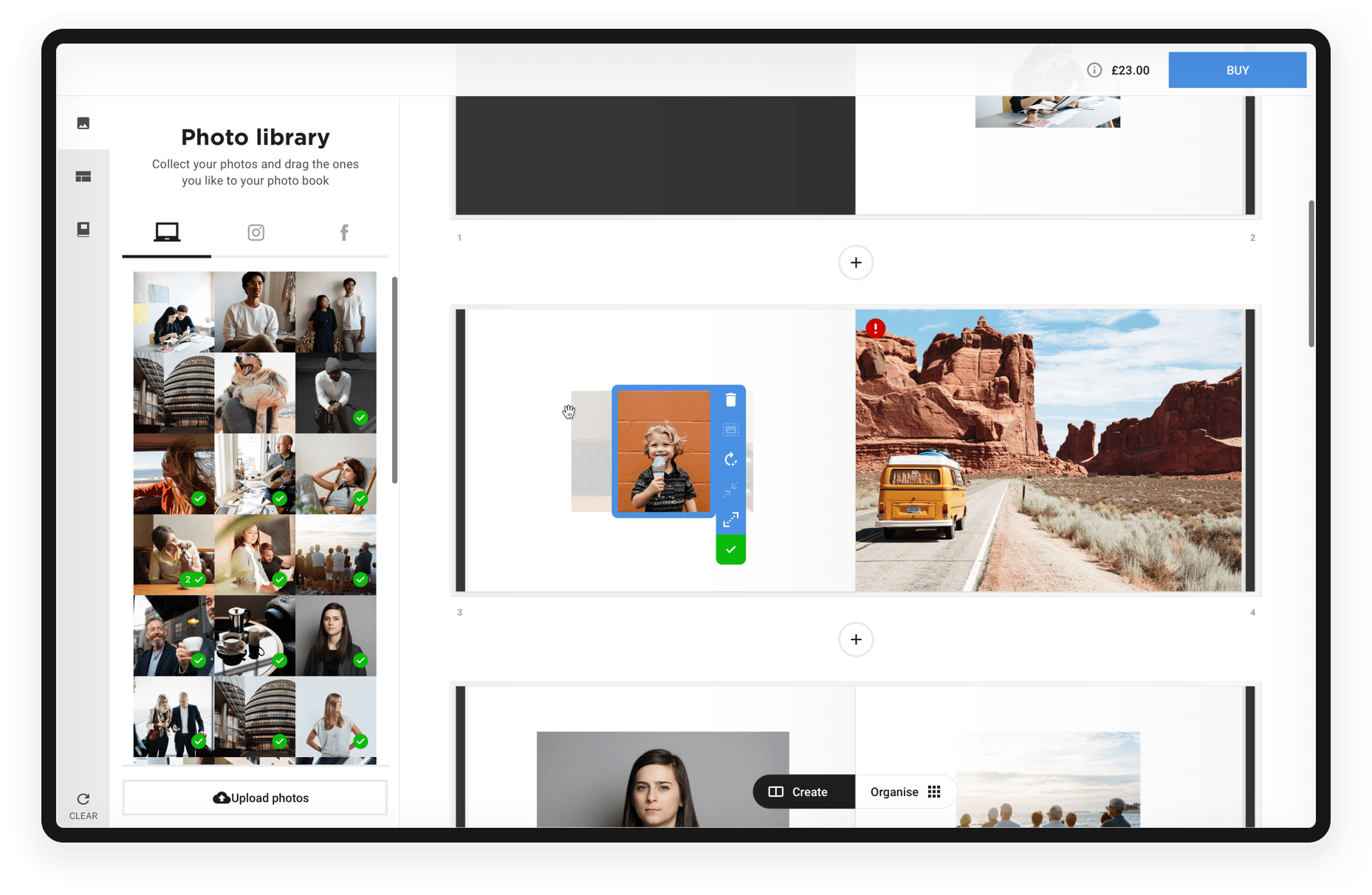Screen dimensions: 1372x895
Task: Add a spread after pages 1 and 2
Action: coord(856,263)
